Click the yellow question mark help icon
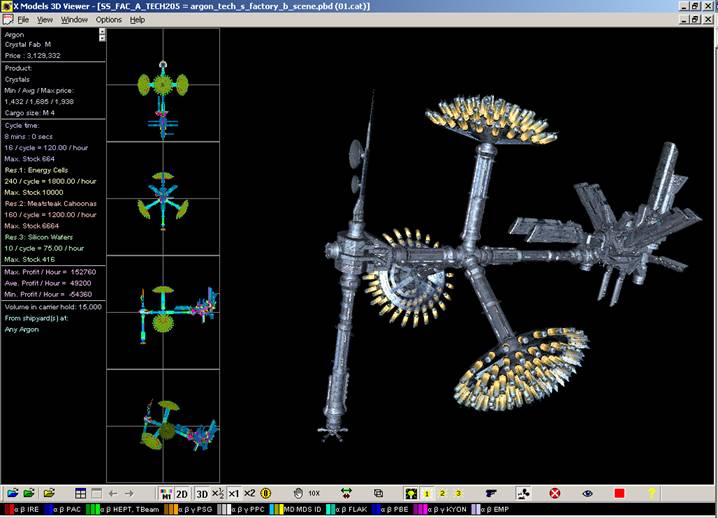The image size is (718, 518). pyautogui.click(x=652, y=493)
